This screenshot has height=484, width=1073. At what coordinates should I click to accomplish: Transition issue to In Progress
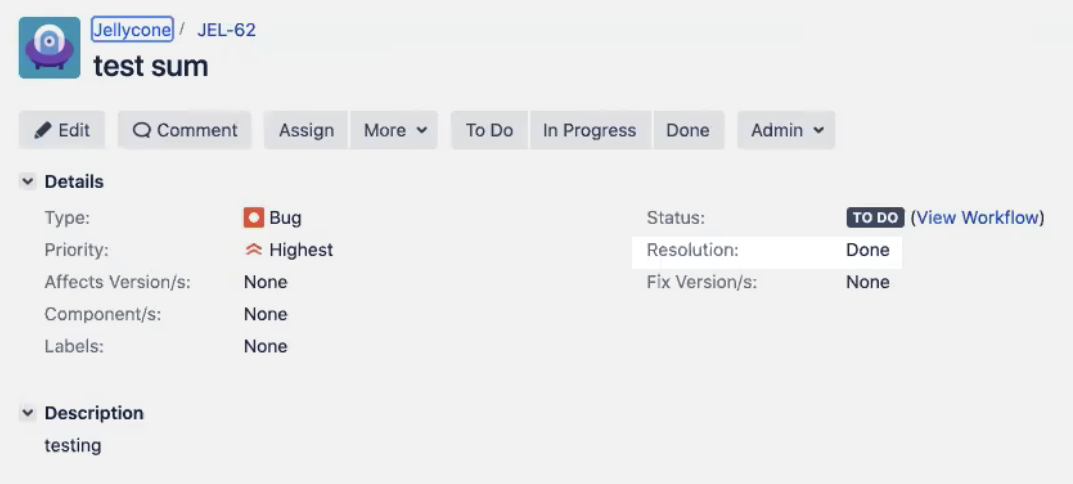coord(590,130)
